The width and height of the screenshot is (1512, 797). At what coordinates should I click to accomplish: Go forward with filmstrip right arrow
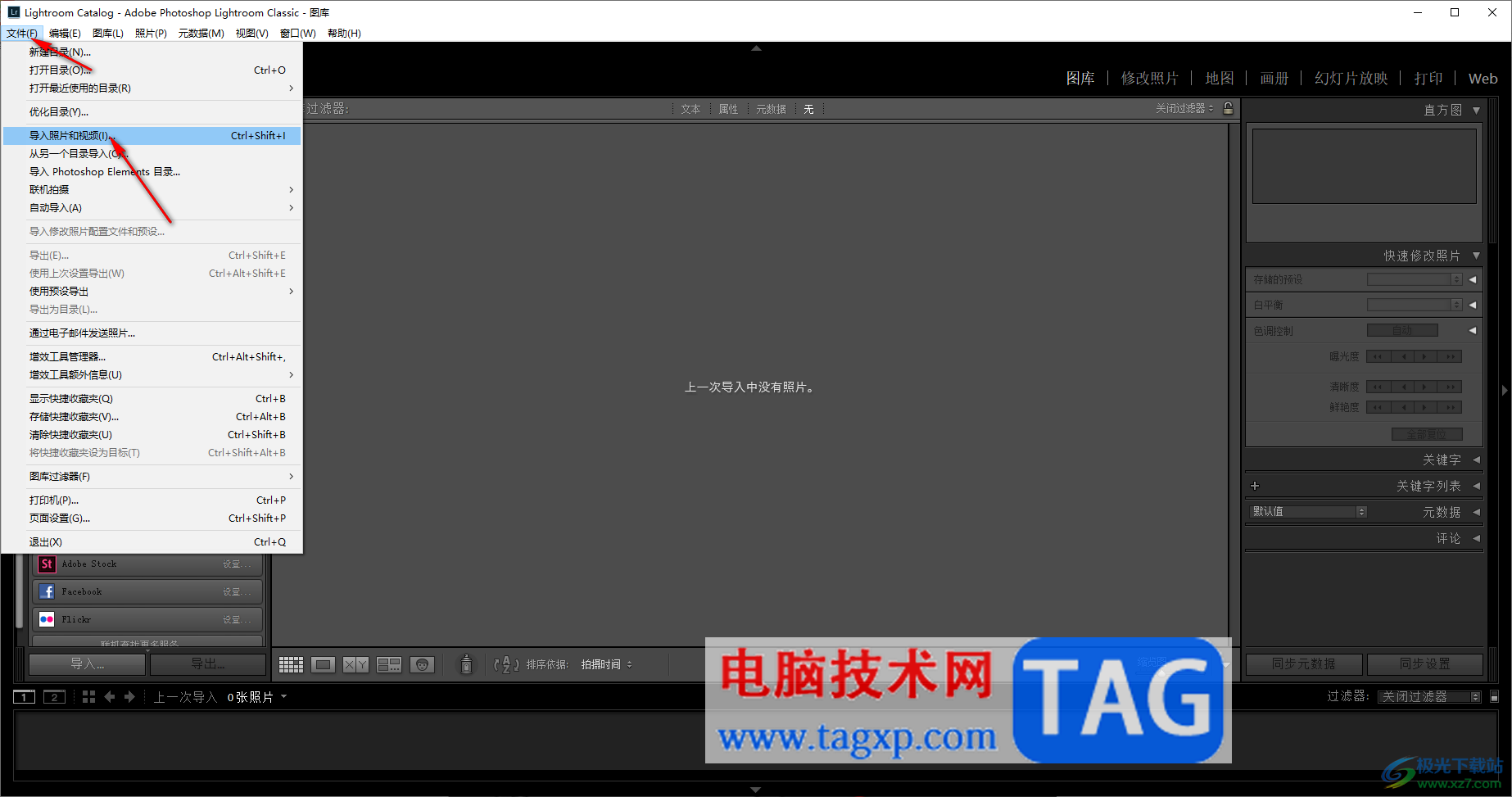(x=129, y=697)
